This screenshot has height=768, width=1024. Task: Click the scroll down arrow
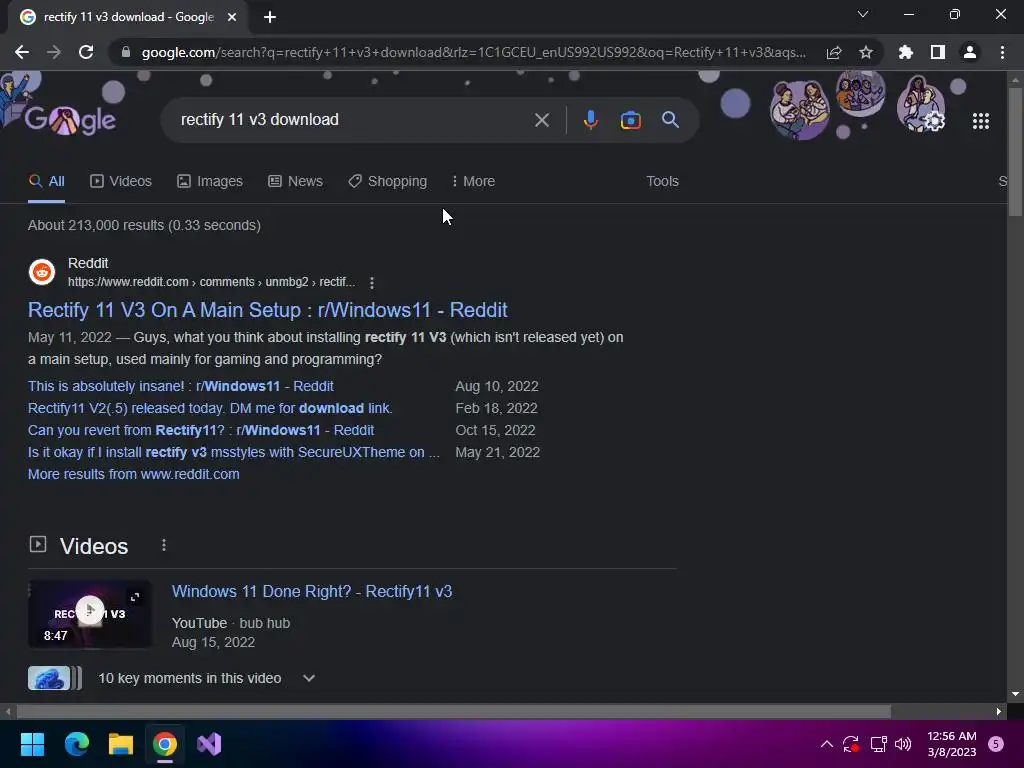pyautogui.click(x=1014, y=694)
